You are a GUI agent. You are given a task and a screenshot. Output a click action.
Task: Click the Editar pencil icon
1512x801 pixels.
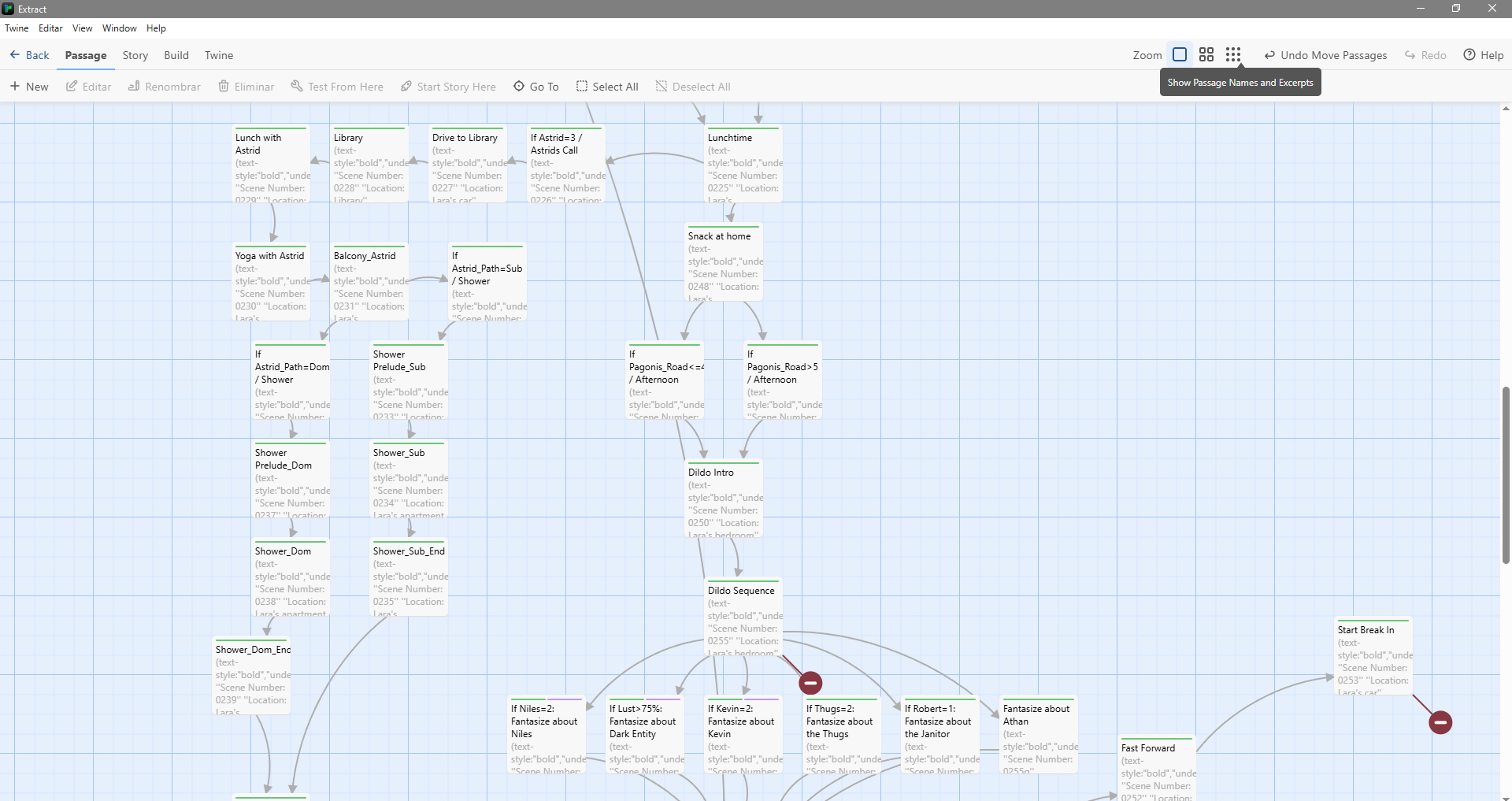72,86
